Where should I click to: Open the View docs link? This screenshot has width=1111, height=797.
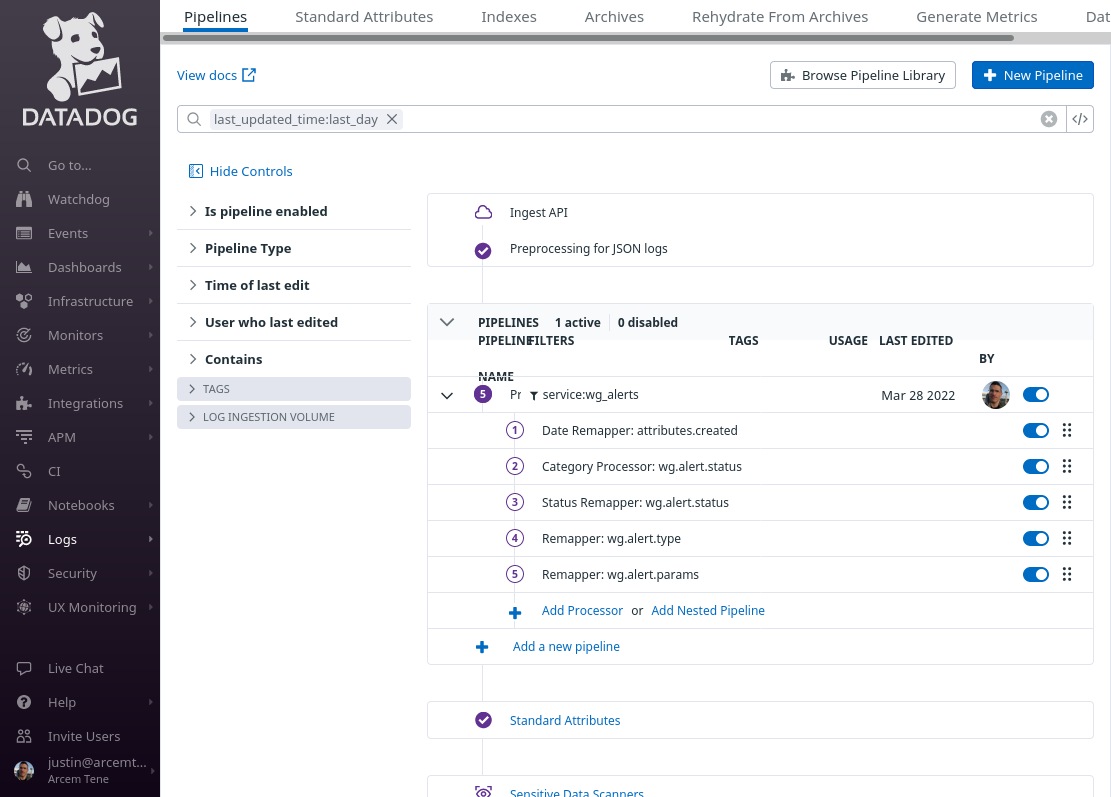point(216,75)
